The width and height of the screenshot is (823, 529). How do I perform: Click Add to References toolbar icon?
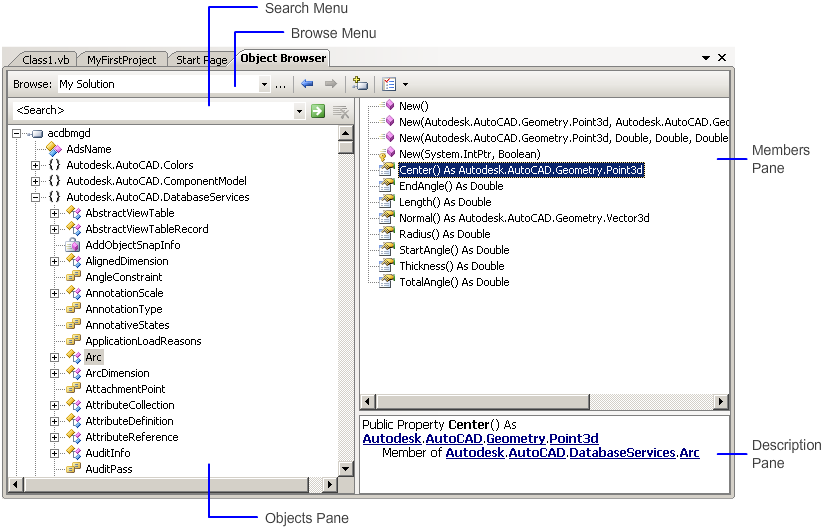(x=360, y=84)
